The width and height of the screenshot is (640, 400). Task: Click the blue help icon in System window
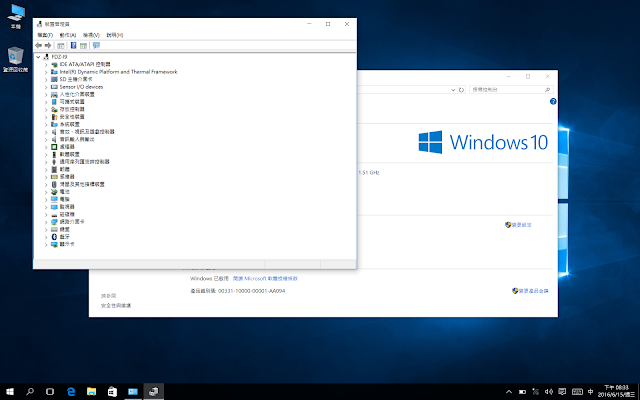[x=553, y=102]
